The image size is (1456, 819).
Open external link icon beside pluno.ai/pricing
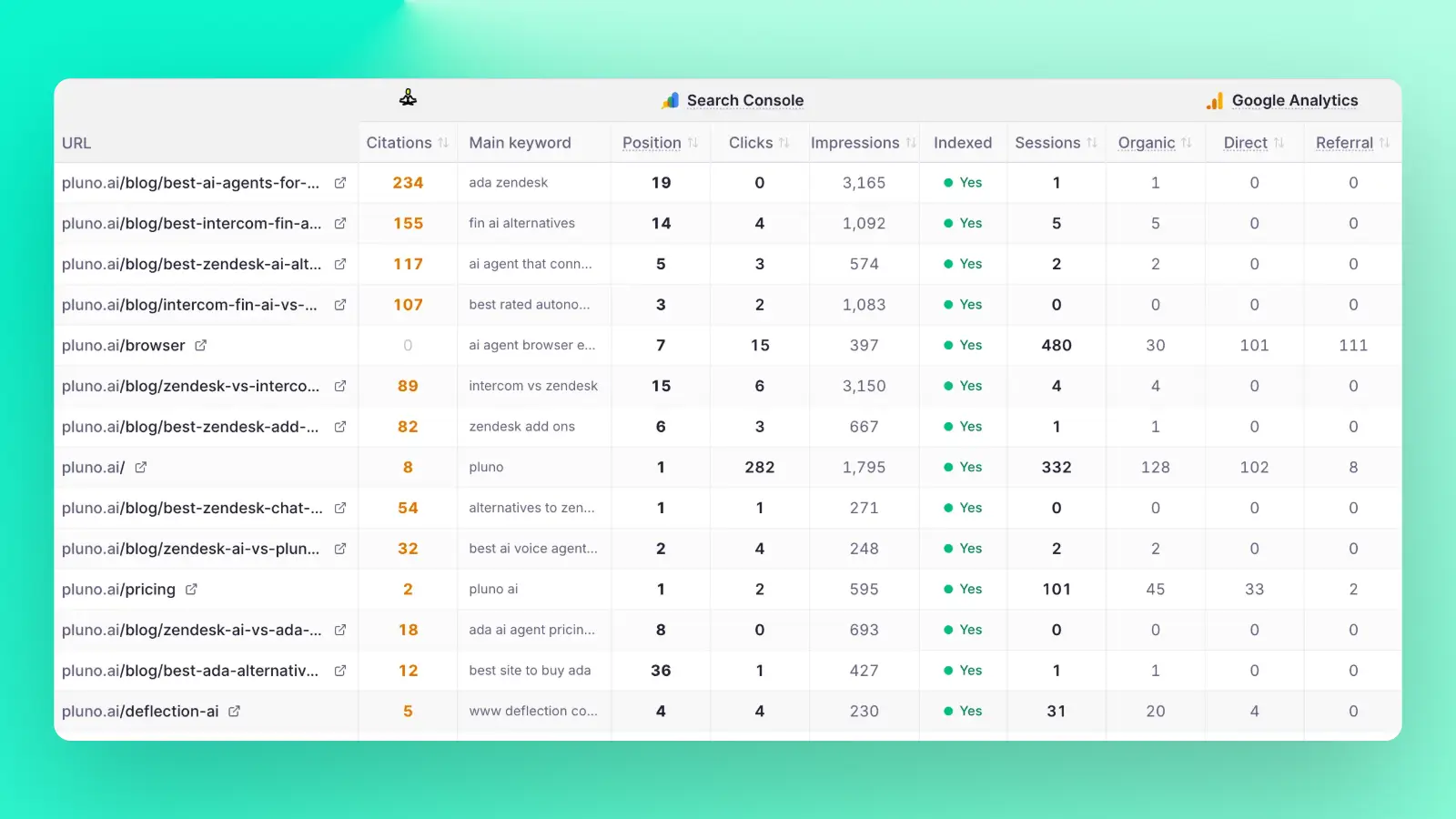[191, 589]
